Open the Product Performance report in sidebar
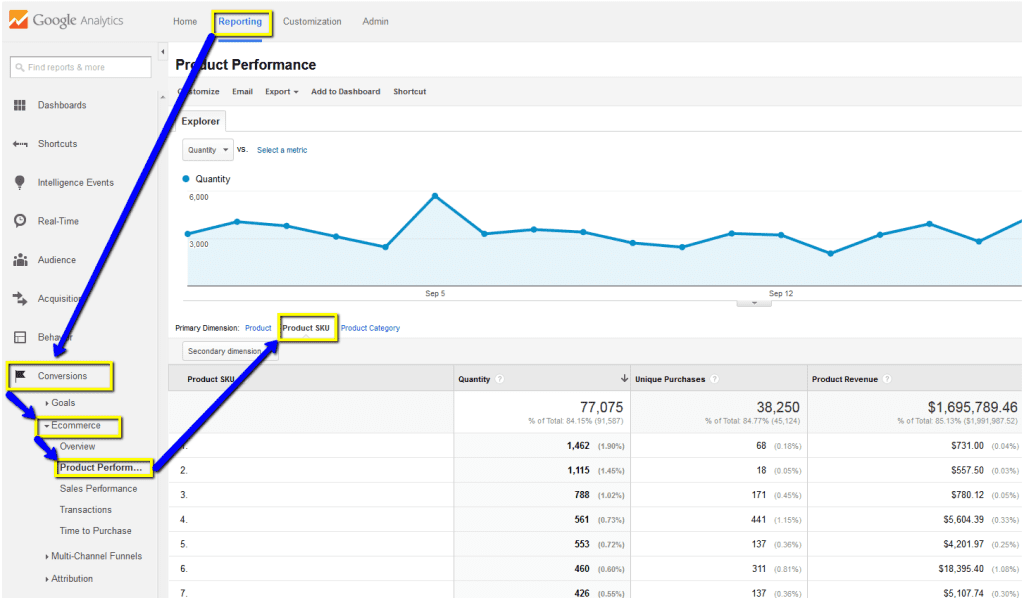Viewport: 1024px width, 598px height. click(101, 467)
